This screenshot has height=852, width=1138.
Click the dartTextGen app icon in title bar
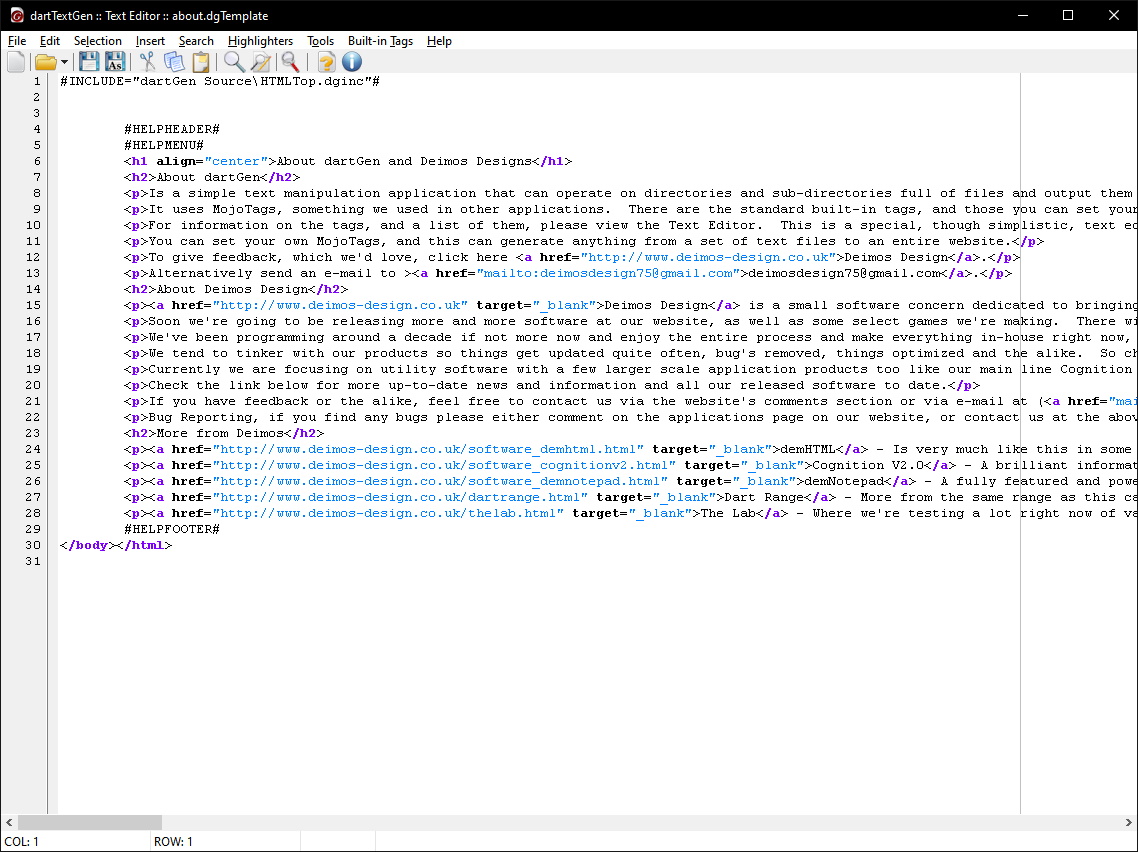point(17,15)
